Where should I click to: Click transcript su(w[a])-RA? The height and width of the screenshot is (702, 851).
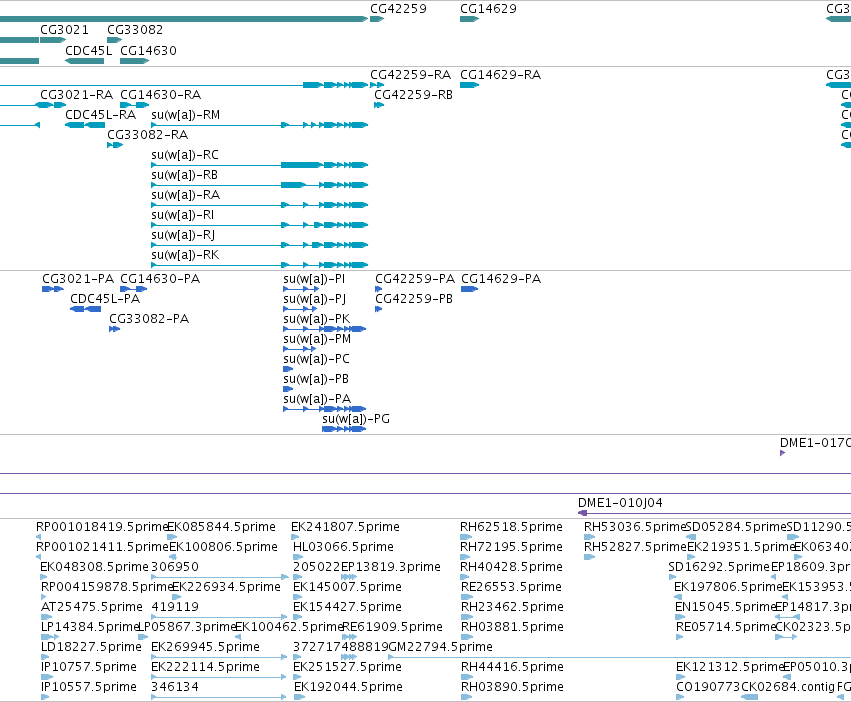pos(186,195)
